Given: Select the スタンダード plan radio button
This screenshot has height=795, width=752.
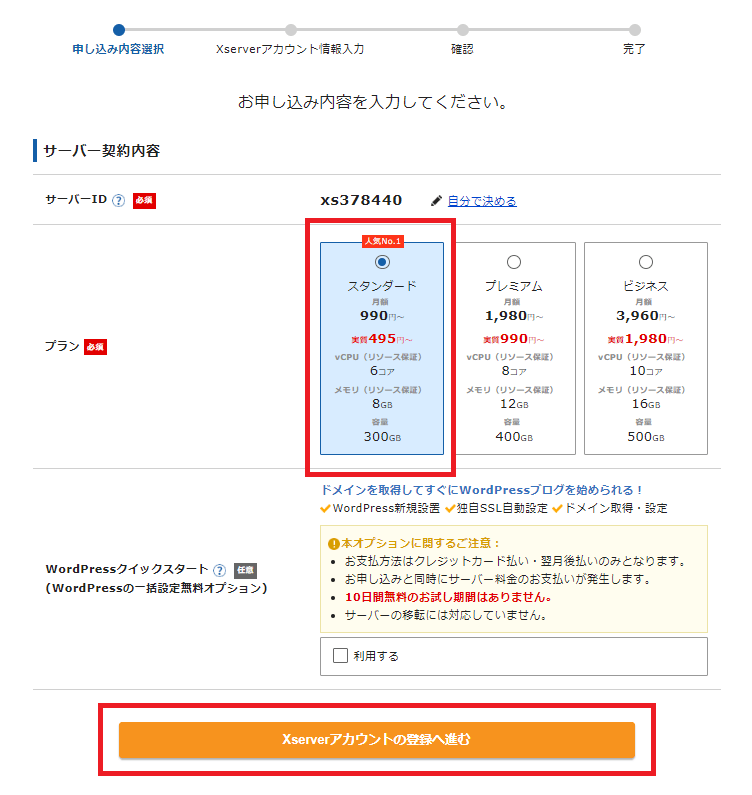Looking at the screenshot, I should click(382, 262).
